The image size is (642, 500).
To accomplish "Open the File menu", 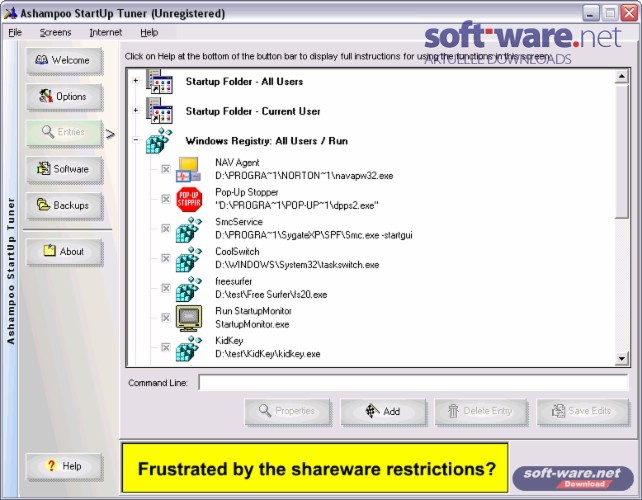I will click(15, 32).
